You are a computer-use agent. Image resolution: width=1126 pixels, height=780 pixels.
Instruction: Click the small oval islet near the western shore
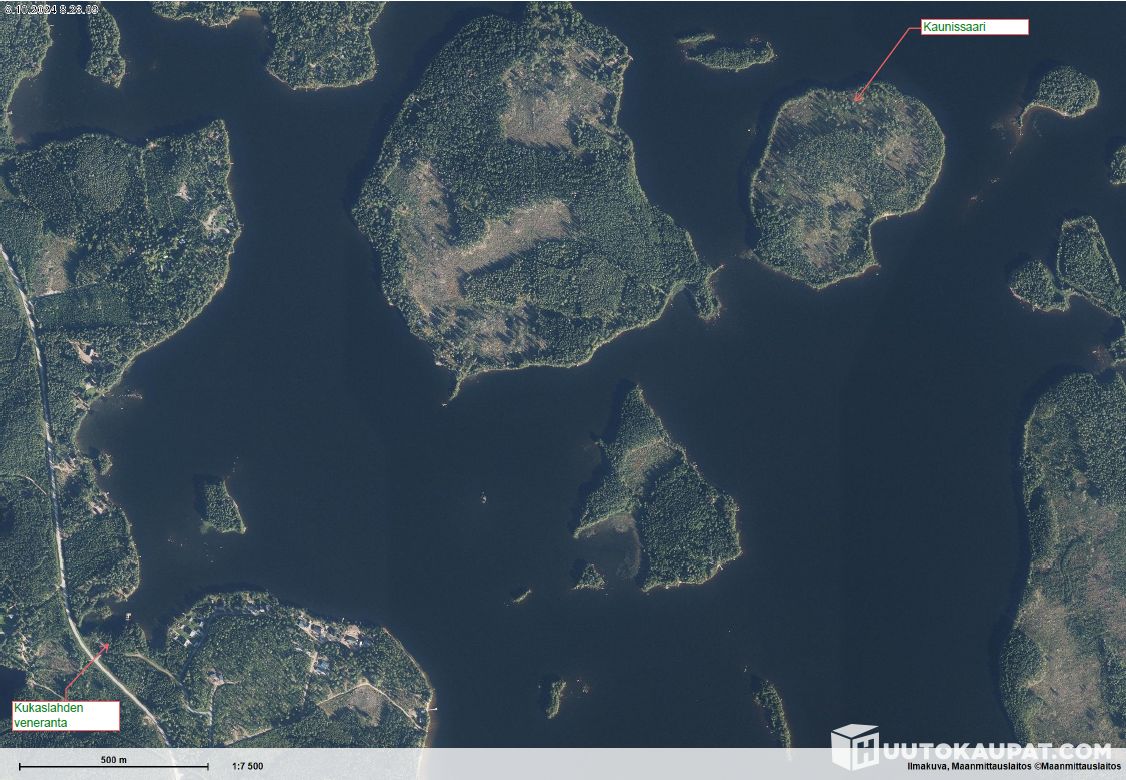[x=219, y=506]
